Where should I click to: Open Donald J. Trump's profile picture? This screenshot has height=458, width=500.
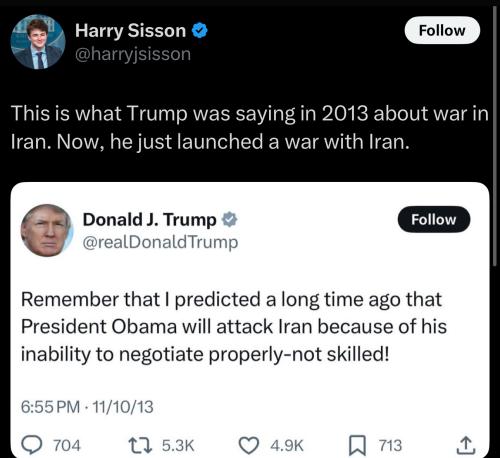[x=47, y=230]
